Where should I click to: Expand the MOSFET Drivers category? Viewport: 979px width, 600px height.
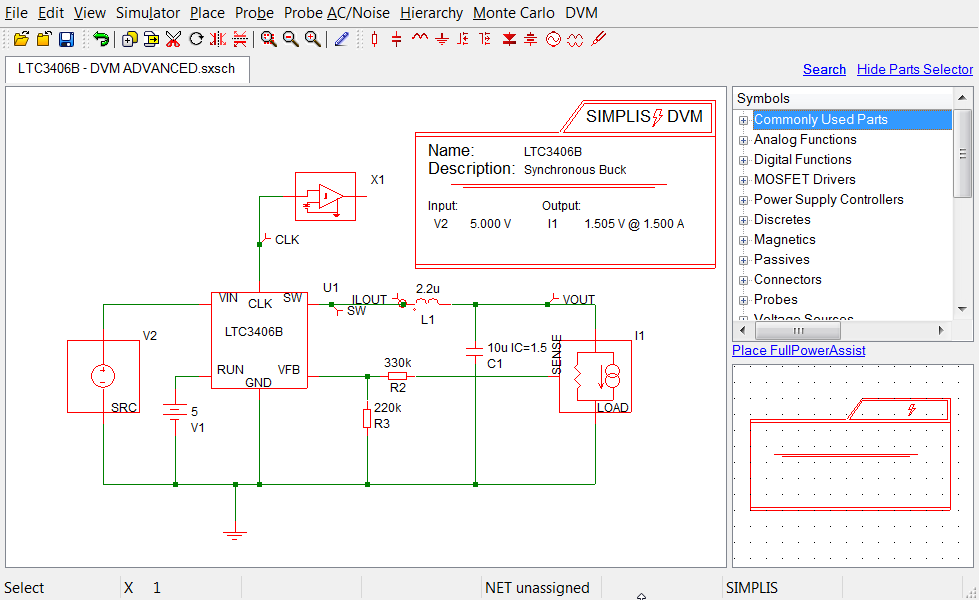coord(743,180)
